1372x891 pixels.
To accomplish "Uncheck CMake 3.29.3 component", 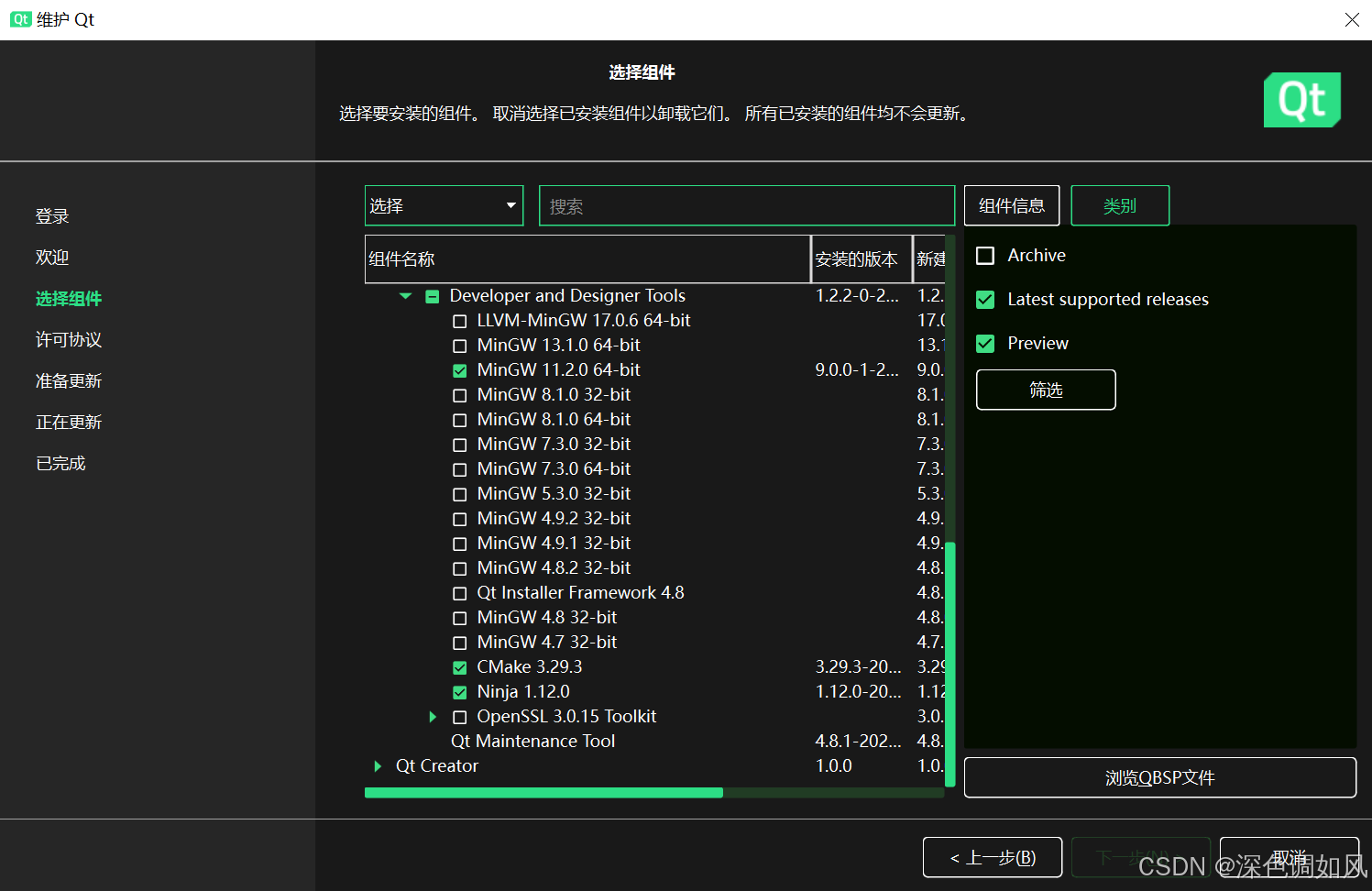I will pos(460,667).
